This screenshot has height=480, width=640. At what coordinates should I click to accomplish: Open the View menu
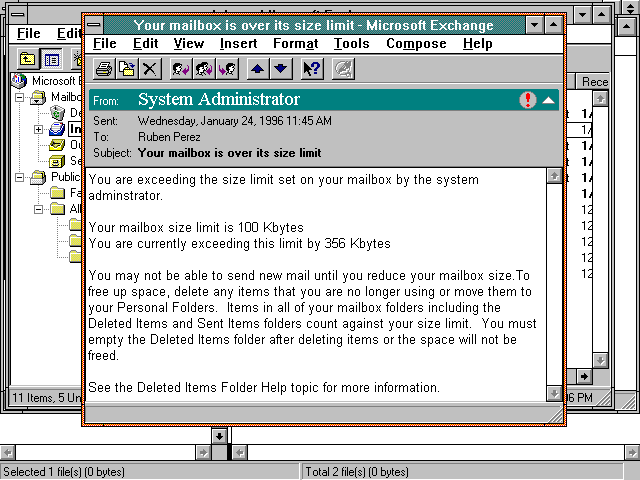coord(189,44)
